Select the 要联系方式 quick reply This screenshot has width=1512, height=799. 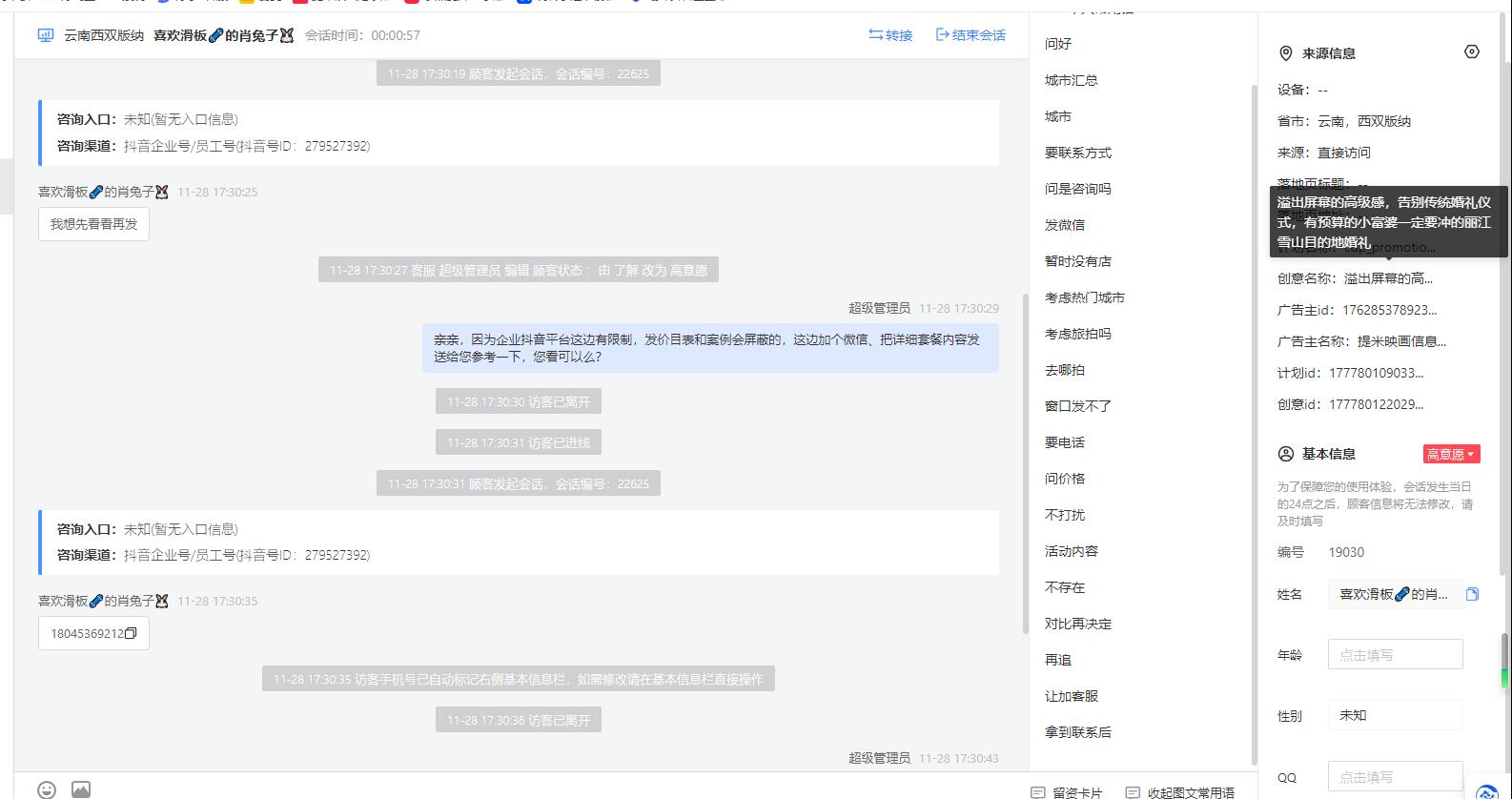point(1078,153)
